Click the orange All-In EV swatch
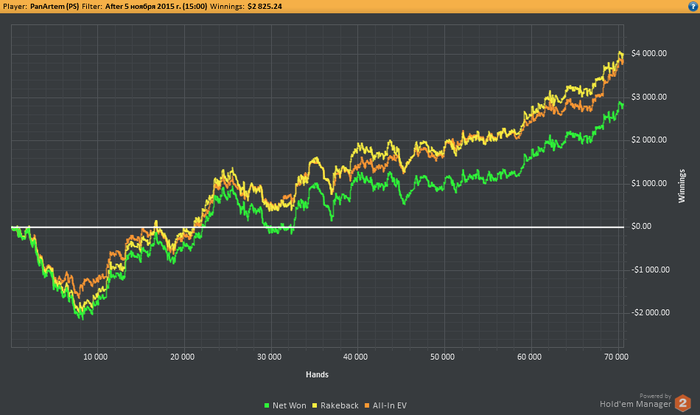 coord(367,406)
